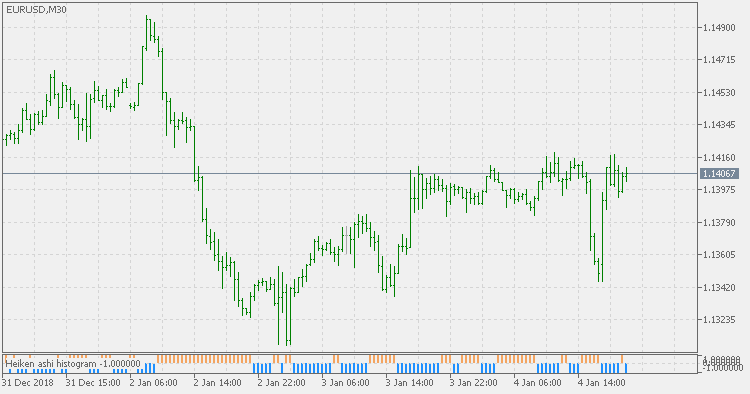Select the 3 Jan 22:00 time label

coord(474,383)
